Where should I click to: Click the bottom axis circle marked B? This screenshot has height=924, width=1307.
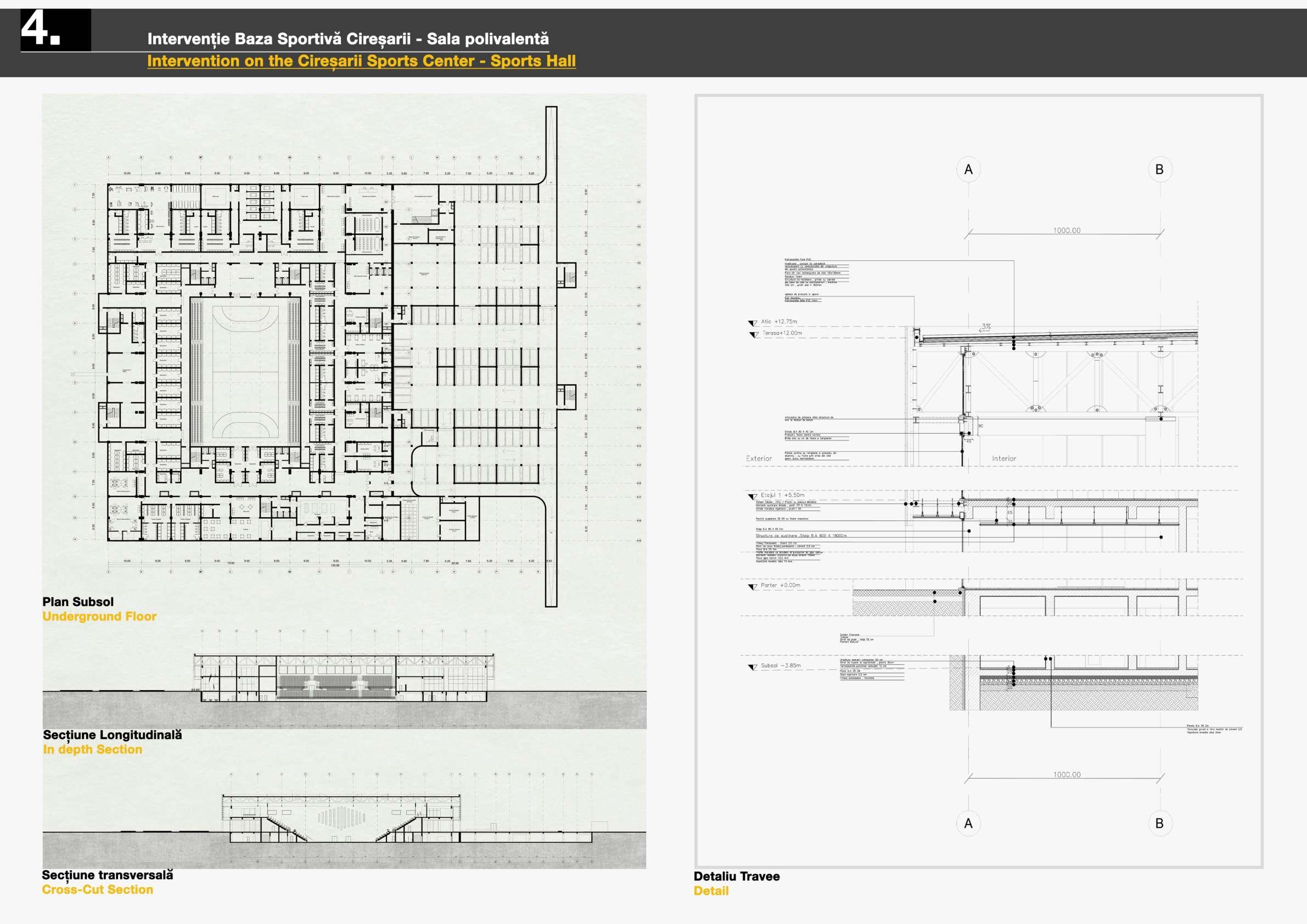pos(1159,823)
